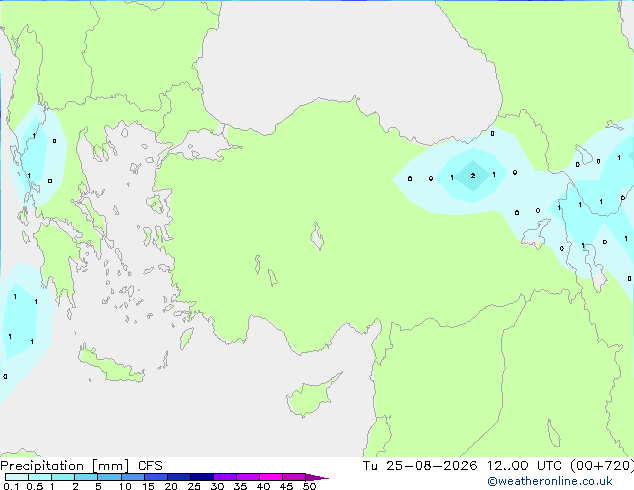Click the 12..00 UTC time label
The width and height of the screenshot is (634, 490).
[524, 466]
